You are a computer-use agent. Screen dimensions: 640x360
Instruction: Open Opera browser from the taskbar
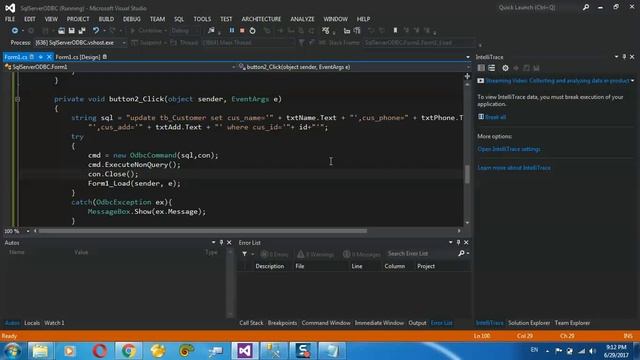99,351
